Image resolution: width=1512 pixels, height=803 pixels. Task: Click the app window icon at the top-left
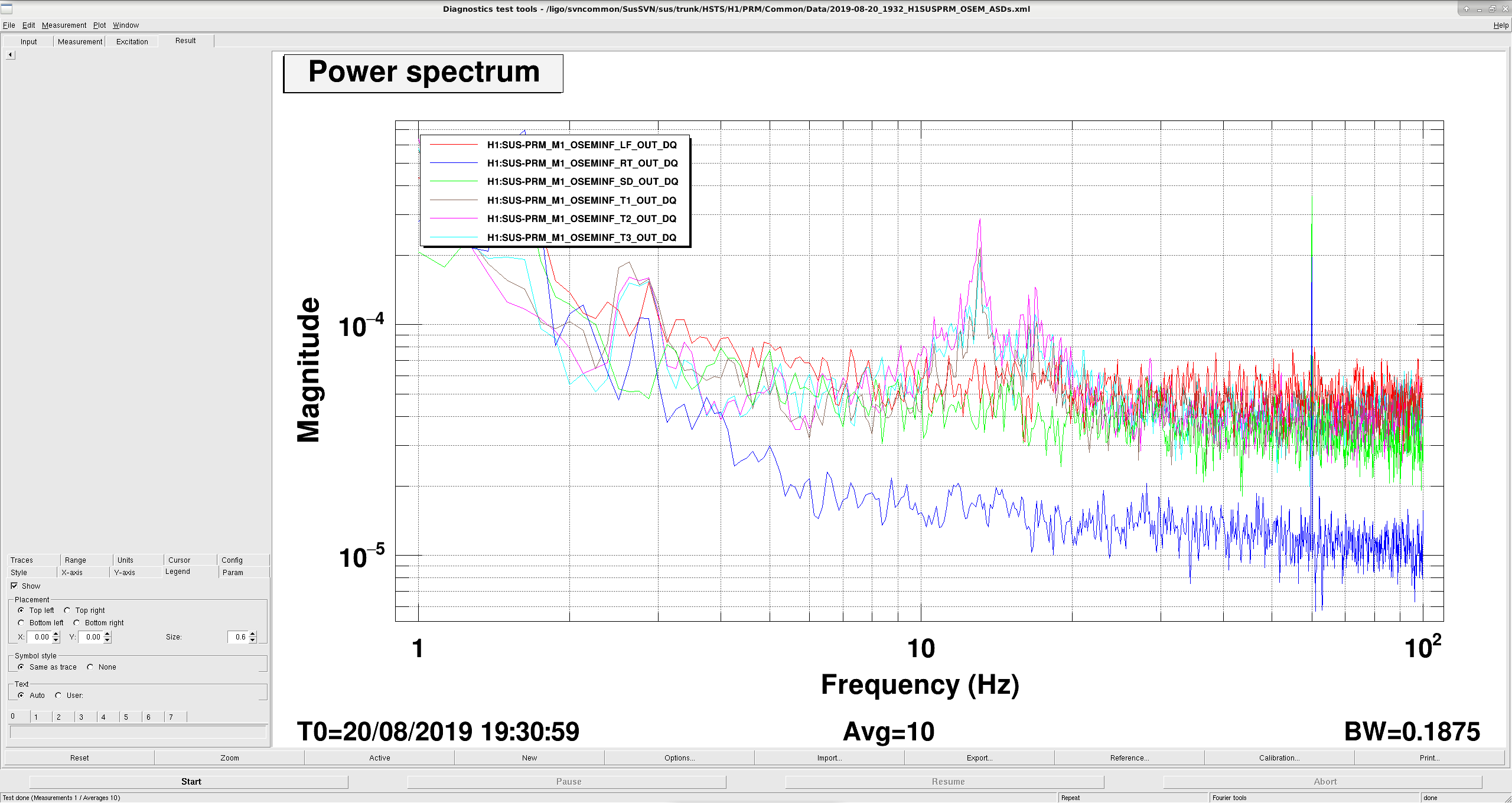point(6,8)
